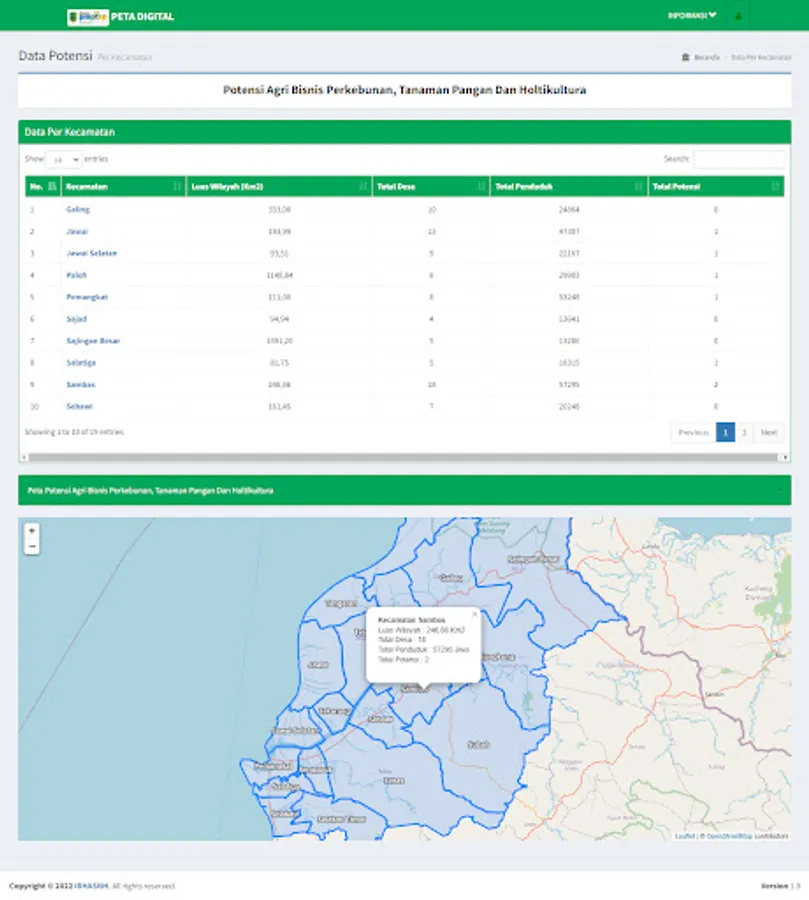Image resolution: width=809 pixels, height=900 pixels.
Task: Open the Show entries count dropdown
Action: pos(64,160)
